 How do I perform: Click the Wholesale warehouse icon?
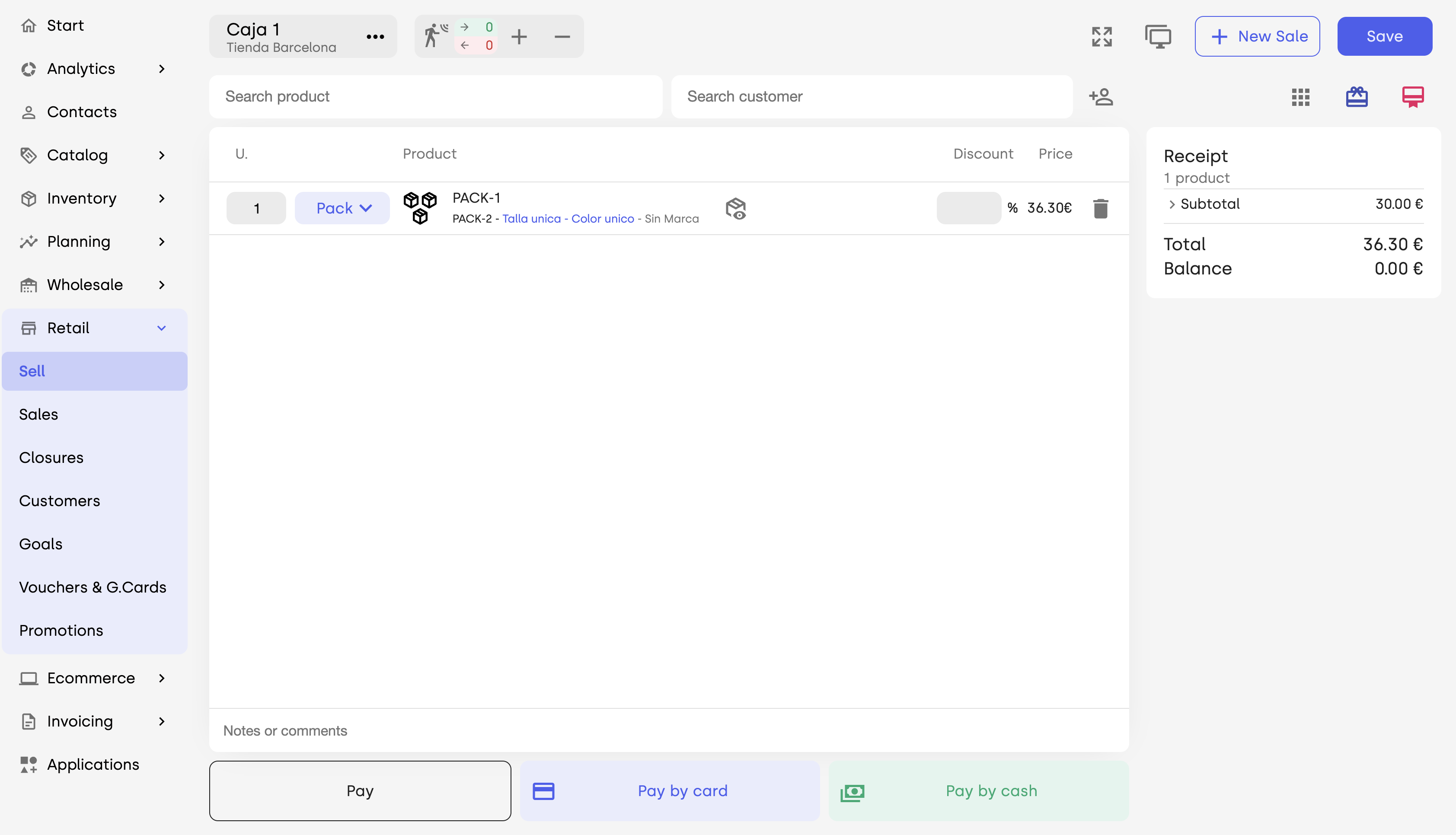click(x=29, y=285)
